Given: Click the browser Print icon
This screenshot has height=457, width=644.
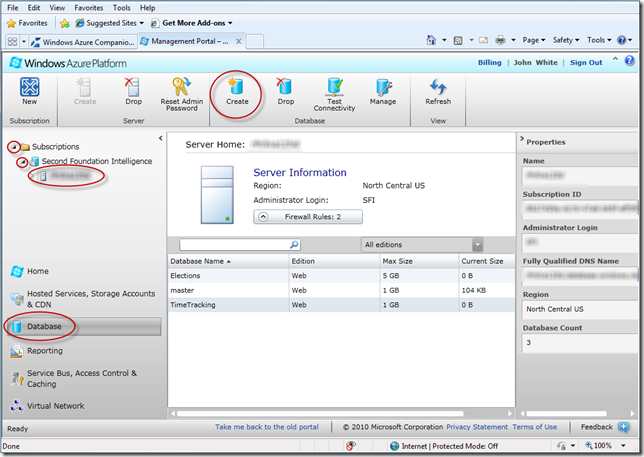Looking at the screenshot, I should (x=500, y=40).
